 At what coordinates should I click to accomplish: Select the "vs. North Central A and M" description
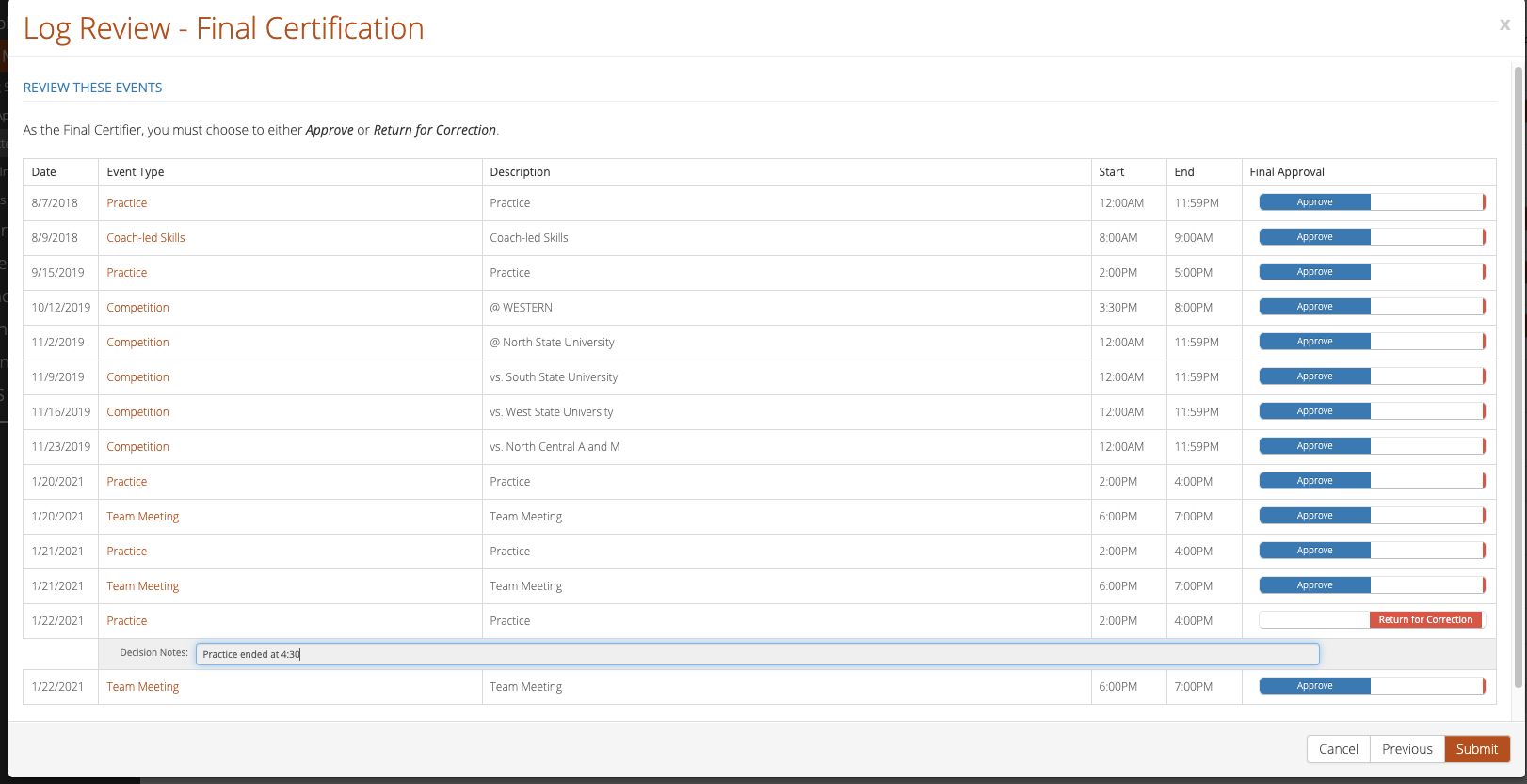click(x=786, y=447)
